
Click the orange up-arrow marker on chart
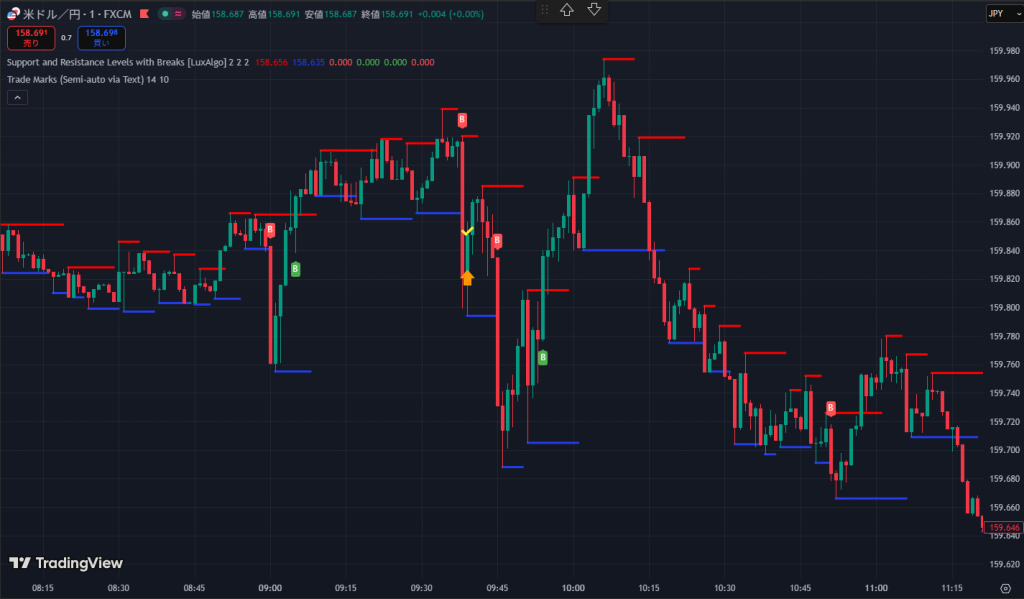(x=467, y=278)
